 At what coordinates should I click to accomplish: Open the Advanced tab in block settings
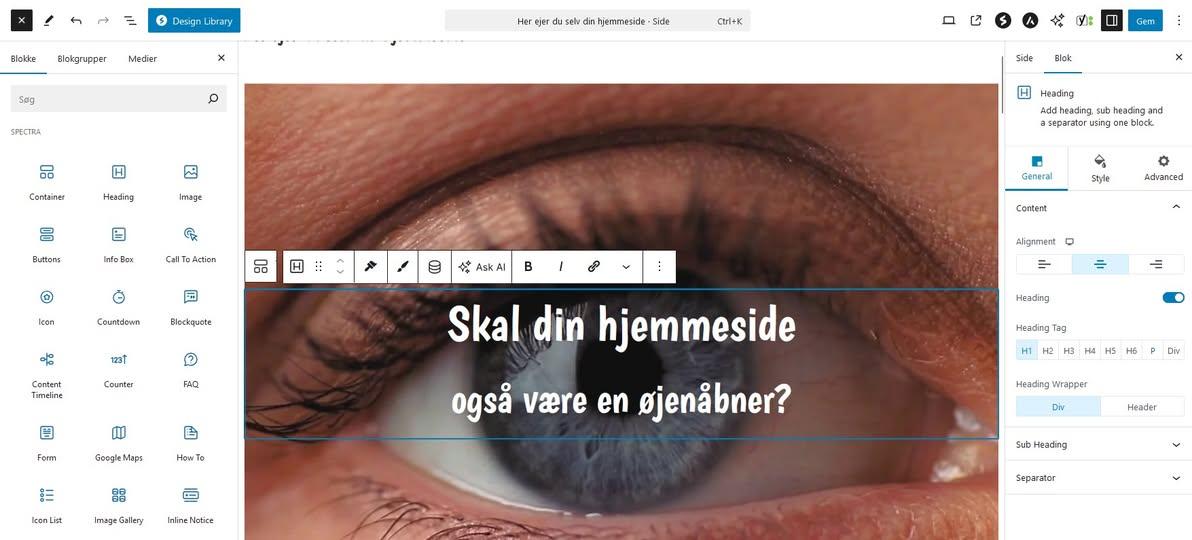click(x=1163, y=168)
